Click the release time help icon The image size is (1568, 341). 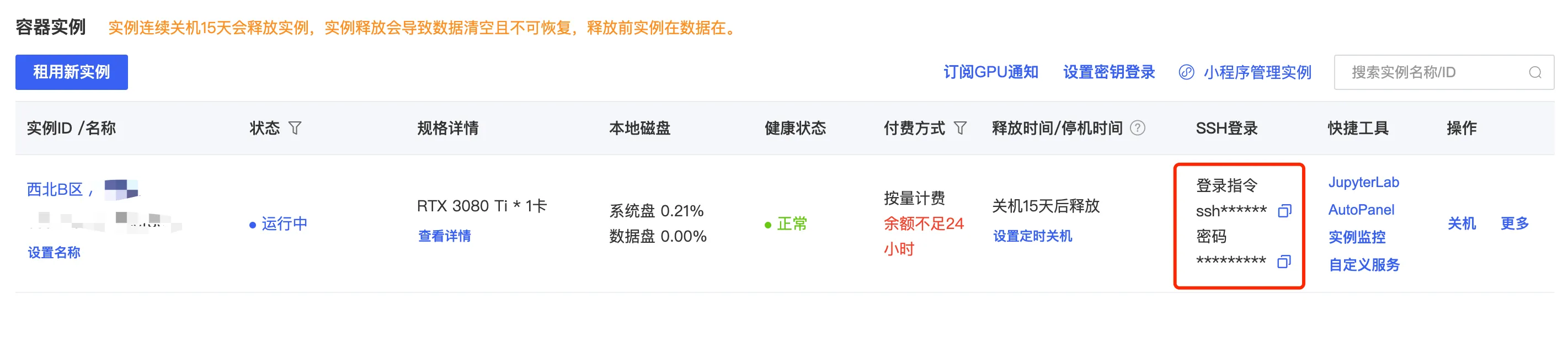[x=1137, y=128]
